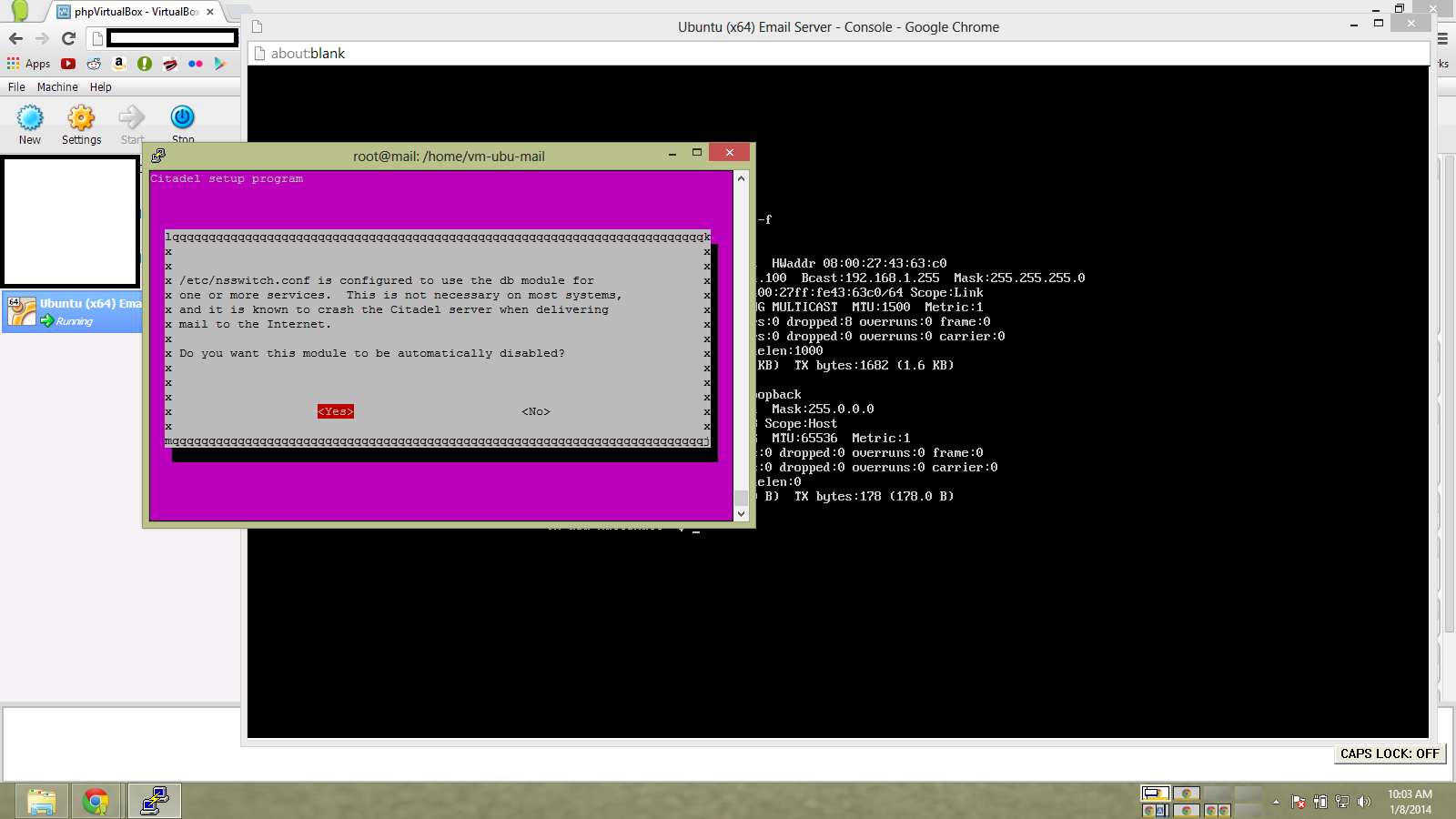Open the Apps bookmark shortcut
1456x819 pixels.
tap(28, 64)
